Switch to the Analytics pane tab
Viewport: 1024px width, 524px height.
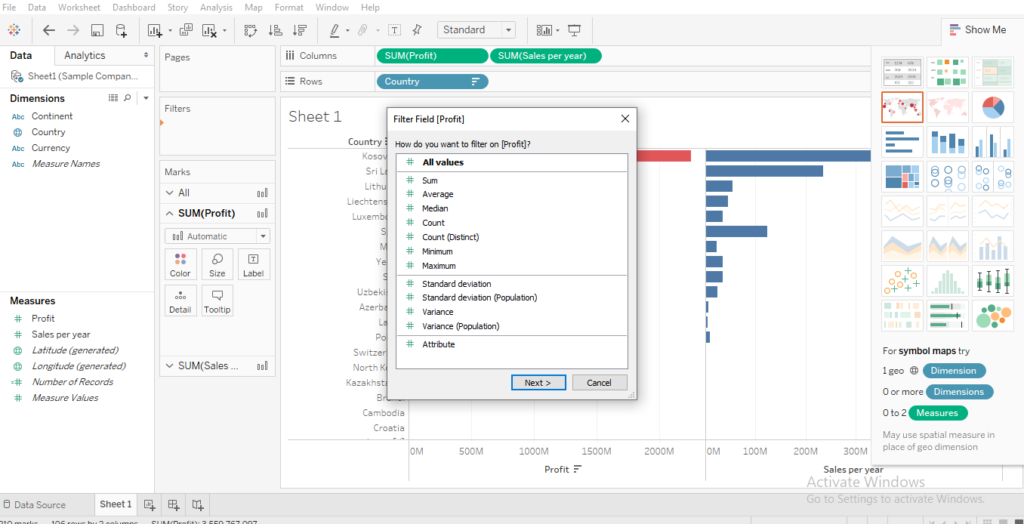[x=85, y=56]
